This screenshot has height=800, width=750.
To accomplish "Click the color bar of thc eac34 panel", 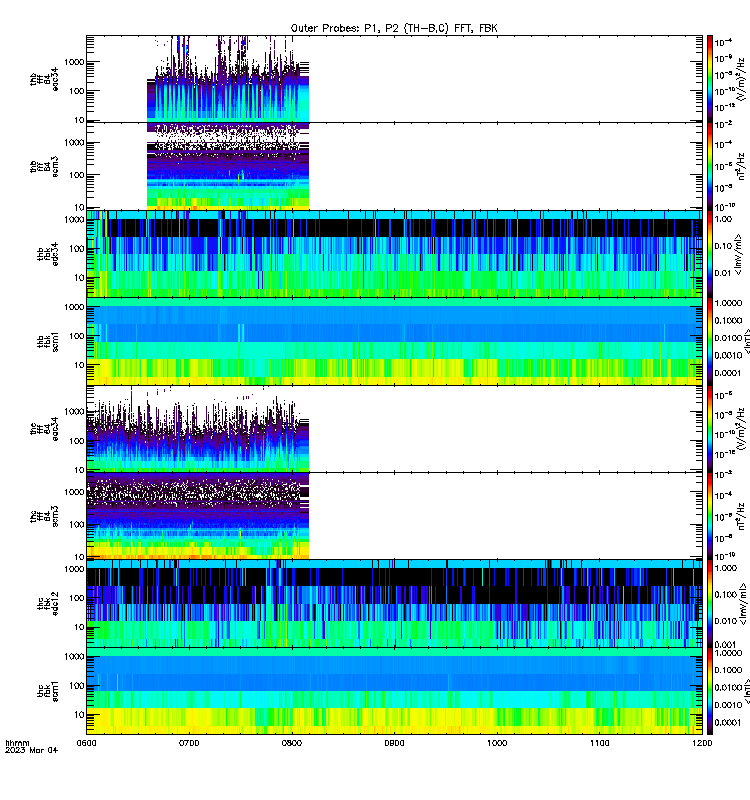I will (x=709, y=429).
